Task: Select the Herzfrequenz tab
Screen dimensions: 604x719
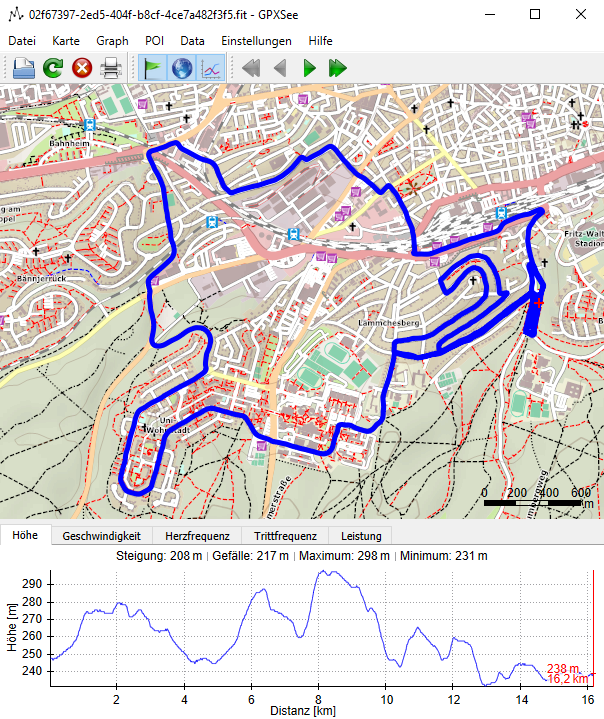Action: pos(197,536)
